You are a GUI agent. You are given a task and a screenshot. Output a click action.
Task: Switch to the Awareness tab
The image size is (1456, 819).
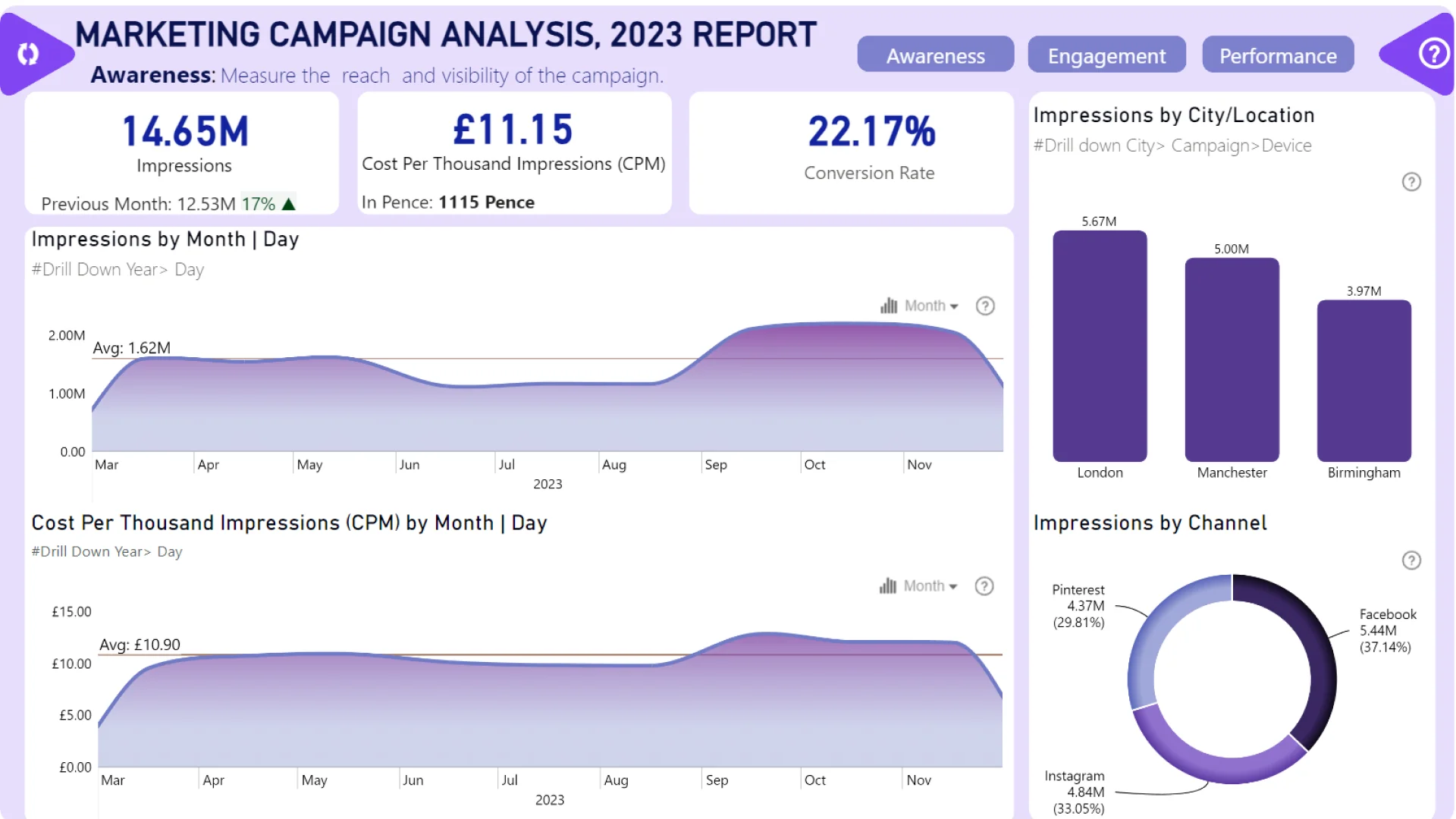click(935, 55)
